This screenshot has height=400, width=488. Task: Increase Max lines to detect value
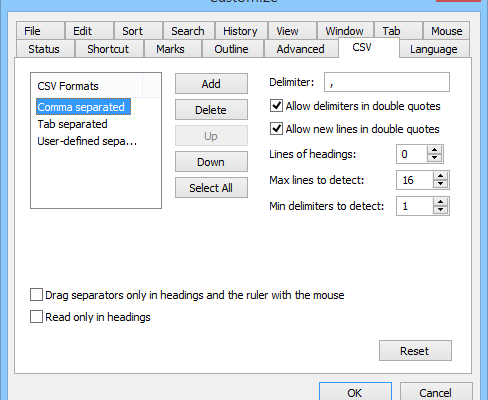pyautogui.click(x=441, y=176)
